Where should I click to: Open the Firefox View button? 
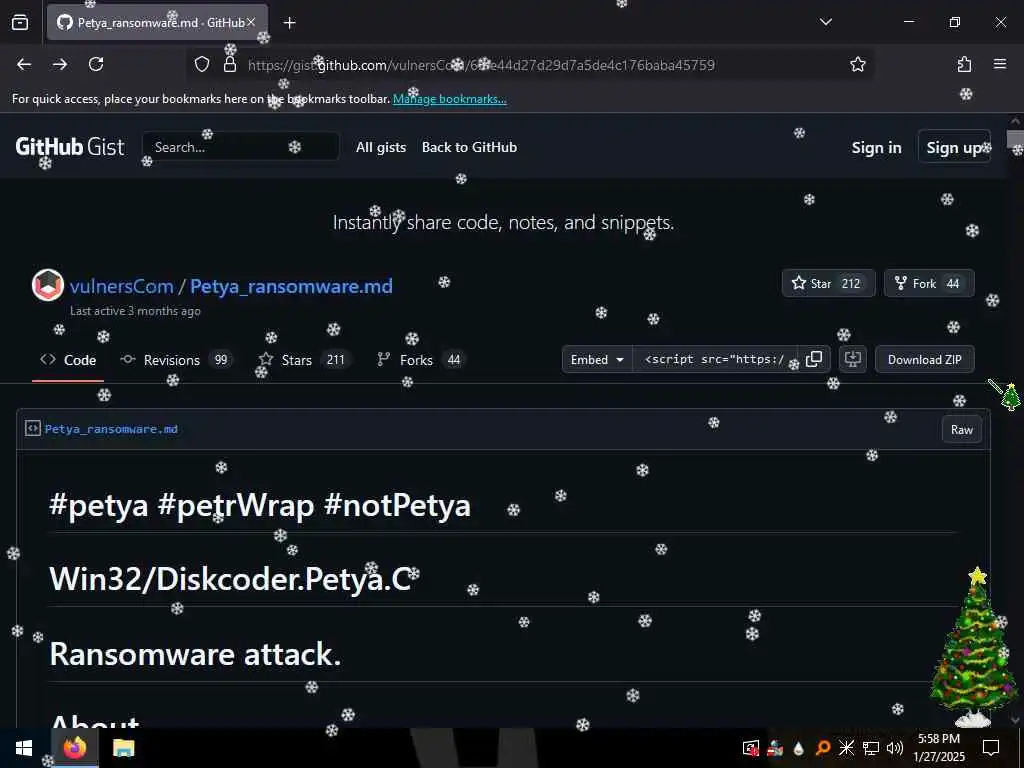tap(20, 22)
